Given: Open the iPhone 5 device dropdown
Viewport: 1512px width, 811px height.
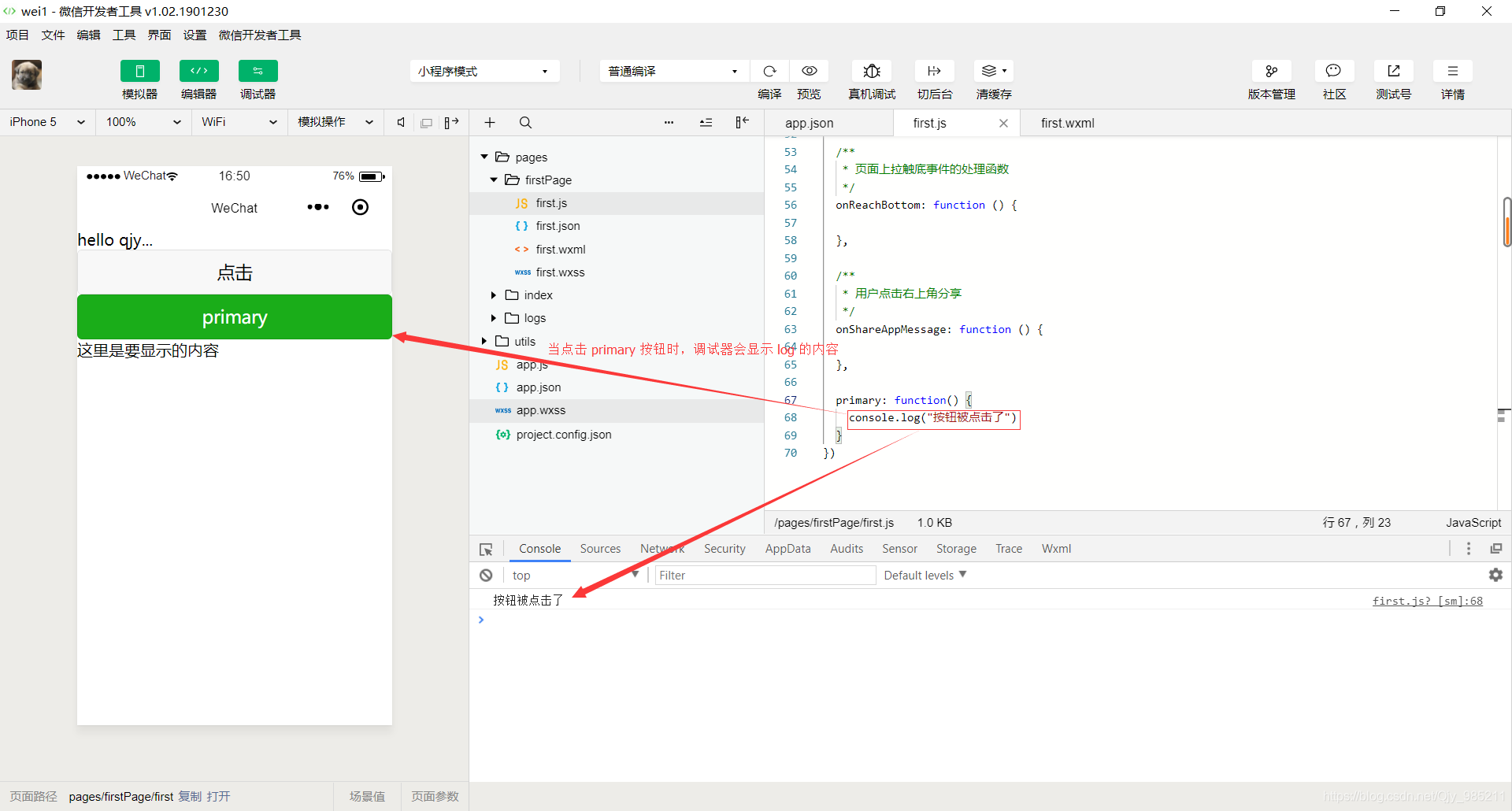Looking at the screenshot, I should click(47, 122).
